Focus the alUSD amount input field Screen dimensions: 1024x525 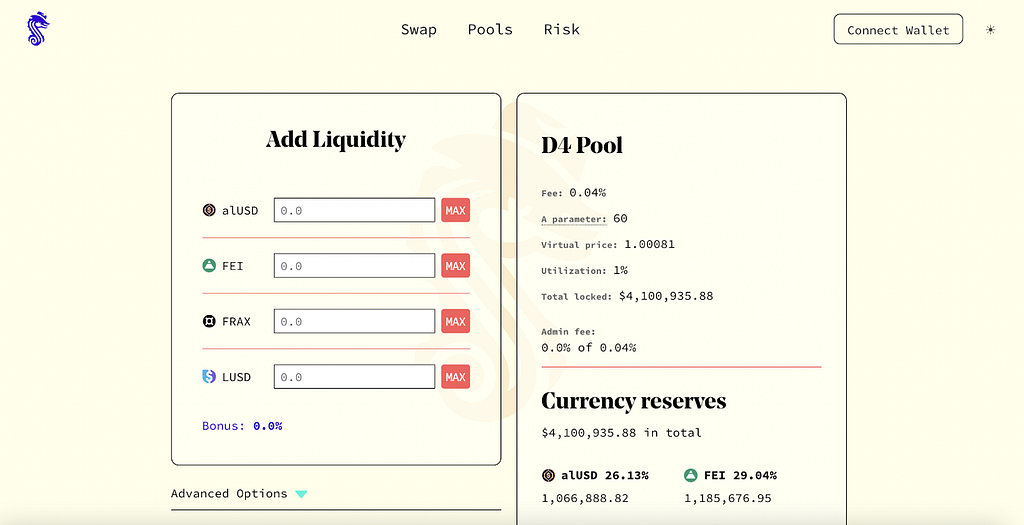point(354,210)
